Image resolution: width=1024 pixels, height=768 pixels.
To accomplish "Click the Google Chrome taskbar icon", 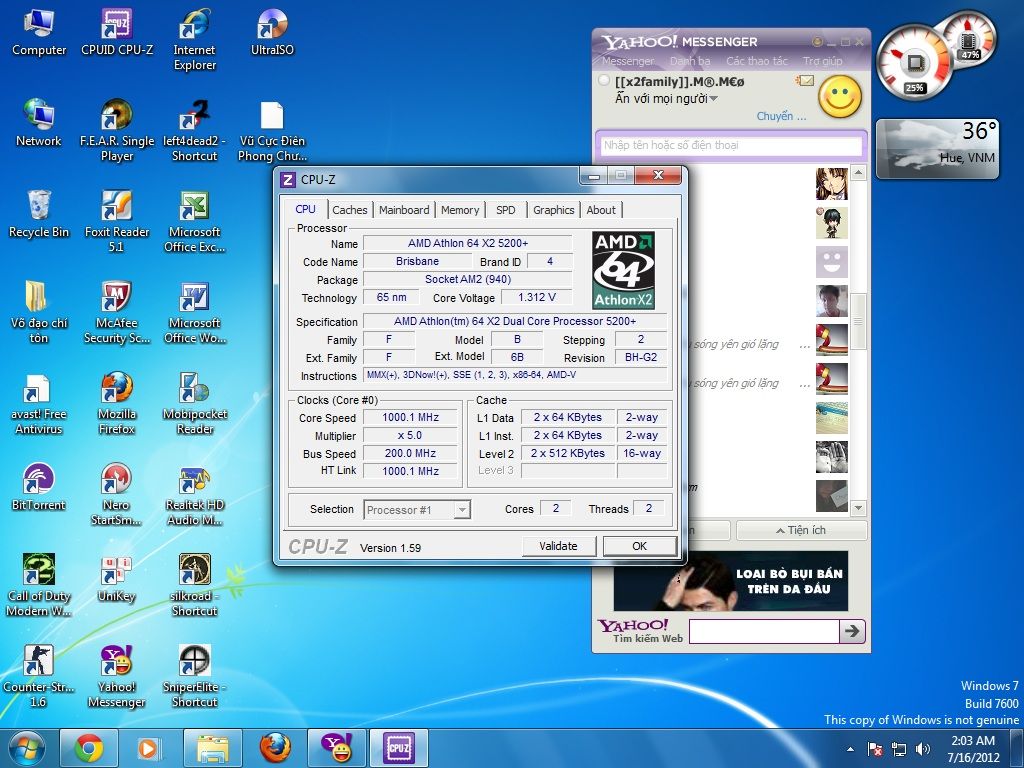I will (x=89, y=748).
